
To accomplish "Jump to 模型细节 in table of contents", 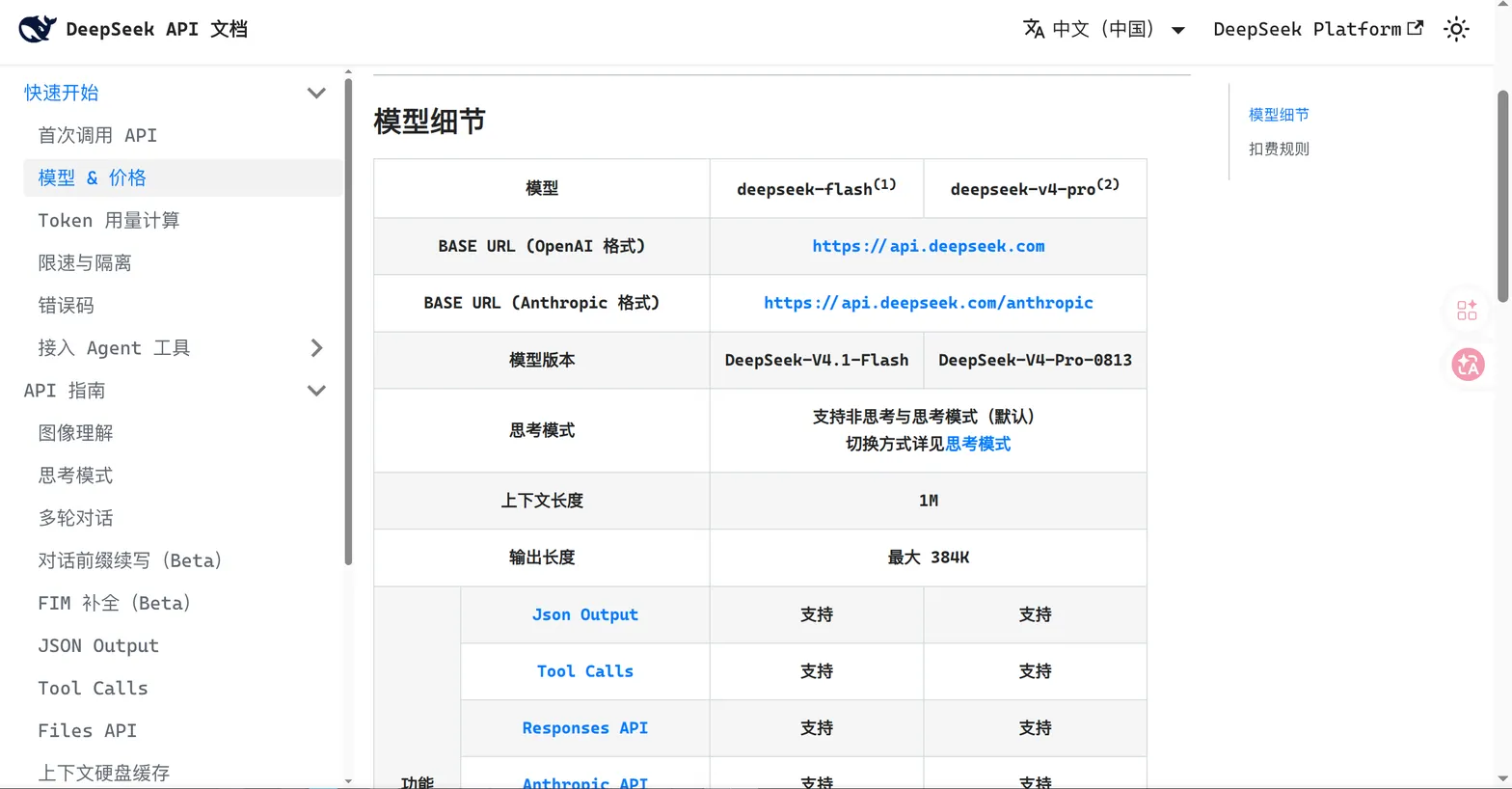I will point(1279,115).
